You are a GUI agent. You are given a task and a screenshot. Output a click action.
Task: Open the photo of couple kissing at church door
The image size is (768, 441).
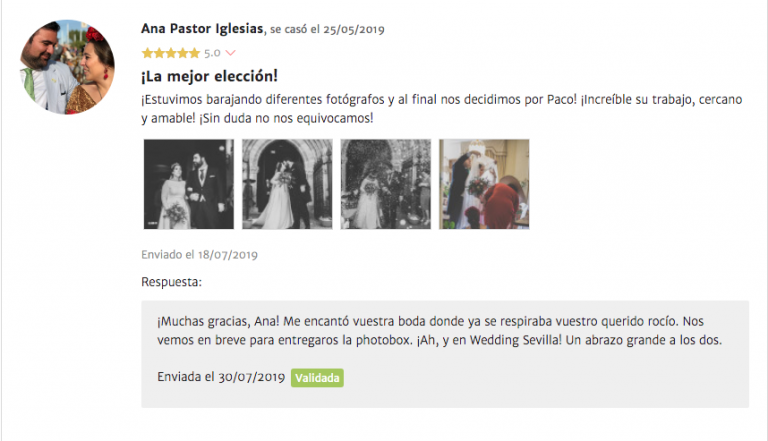287,184
